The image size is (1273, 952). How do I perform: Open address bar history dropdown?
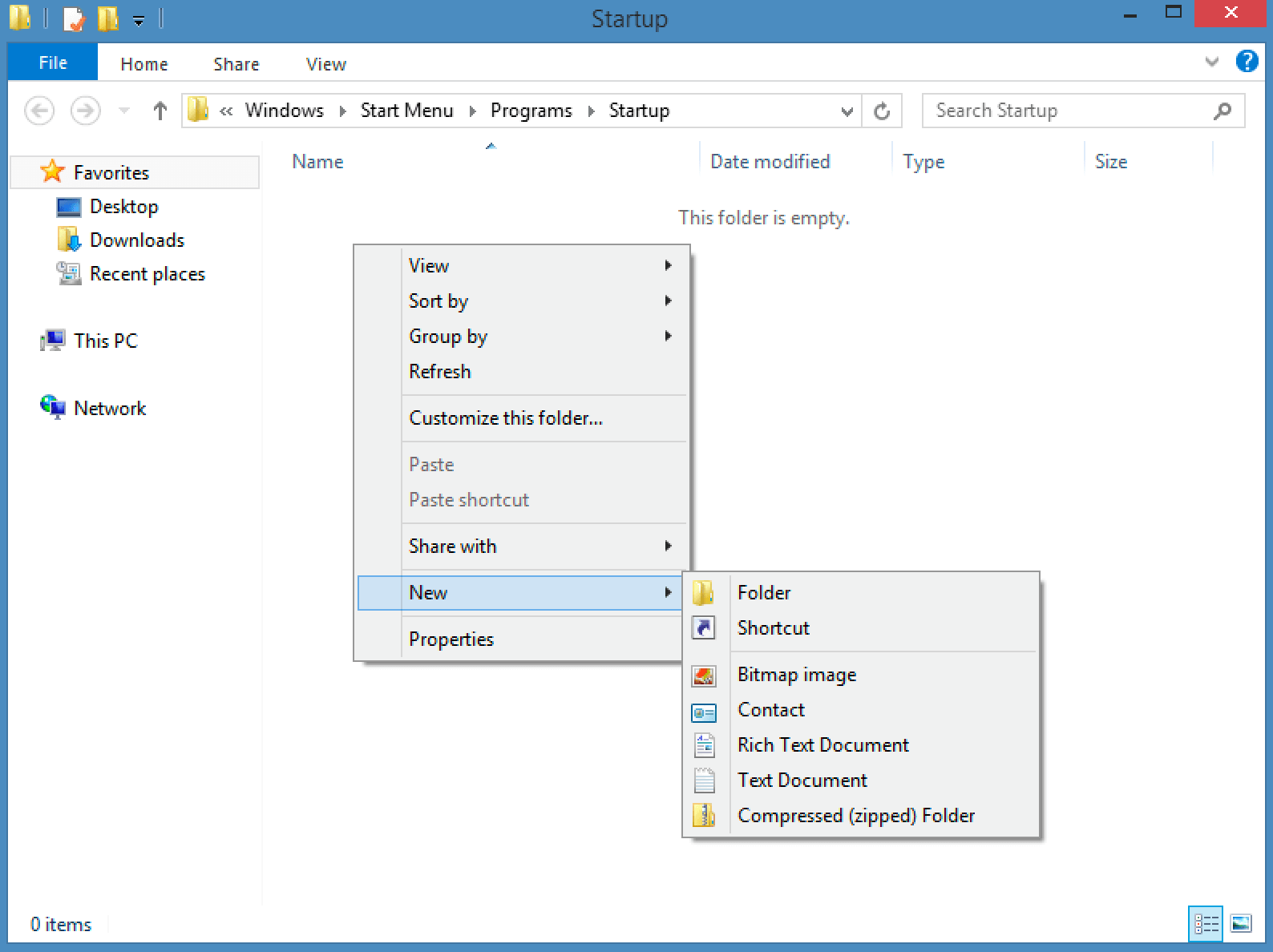coord(847,111)
